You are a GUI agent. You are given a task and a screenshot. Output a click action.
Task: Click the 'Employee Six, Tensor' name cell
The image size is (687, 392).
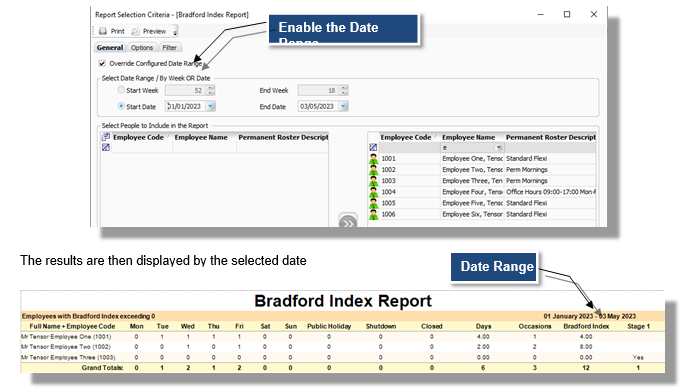[472, 214]
